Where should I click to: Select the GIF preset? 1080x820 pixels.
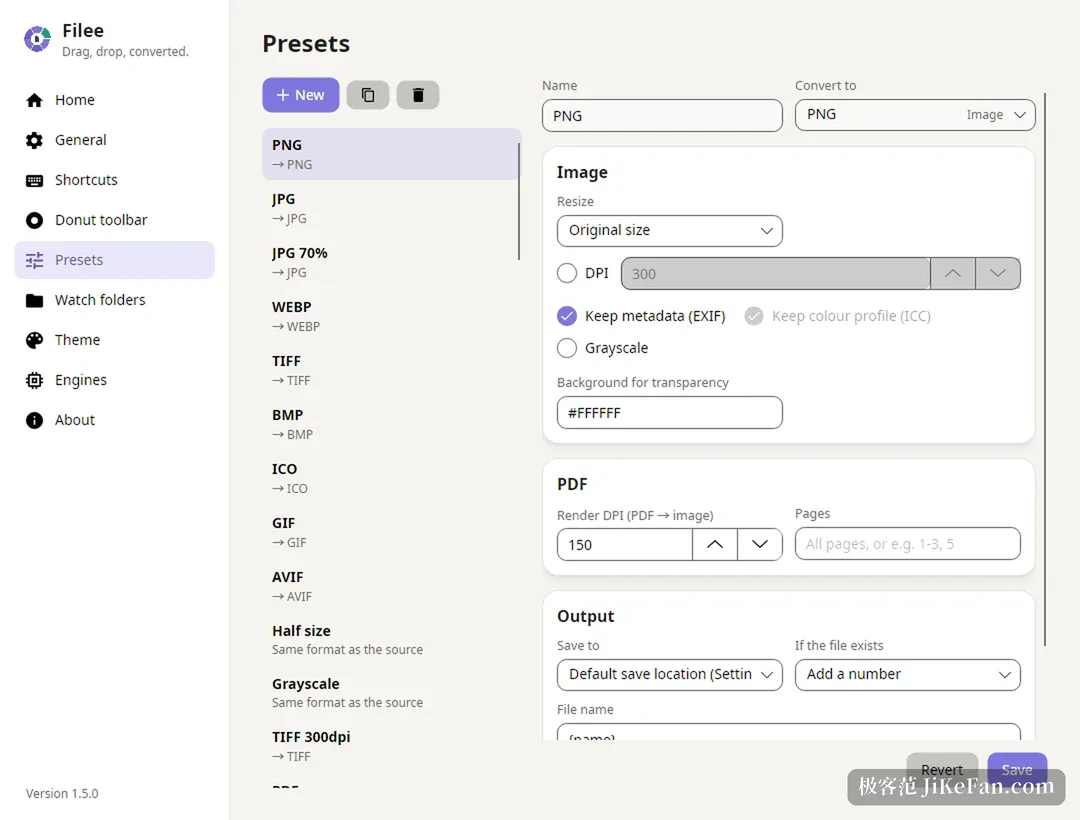coord(391,532)
